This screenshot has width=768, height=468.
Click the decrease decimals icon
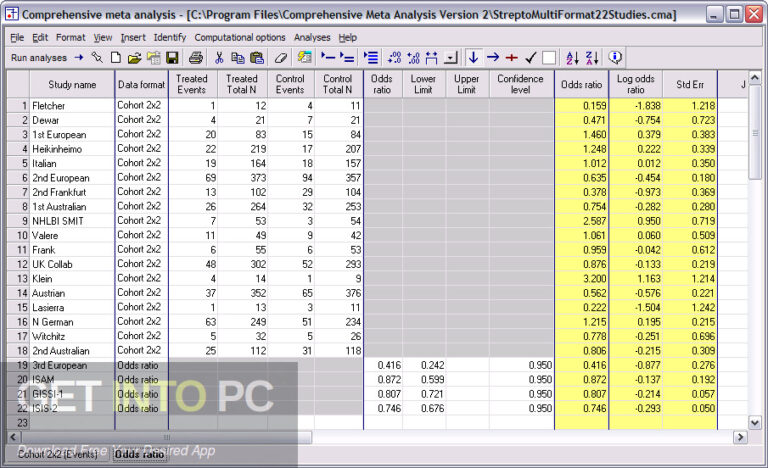click(x=413, y=58)
